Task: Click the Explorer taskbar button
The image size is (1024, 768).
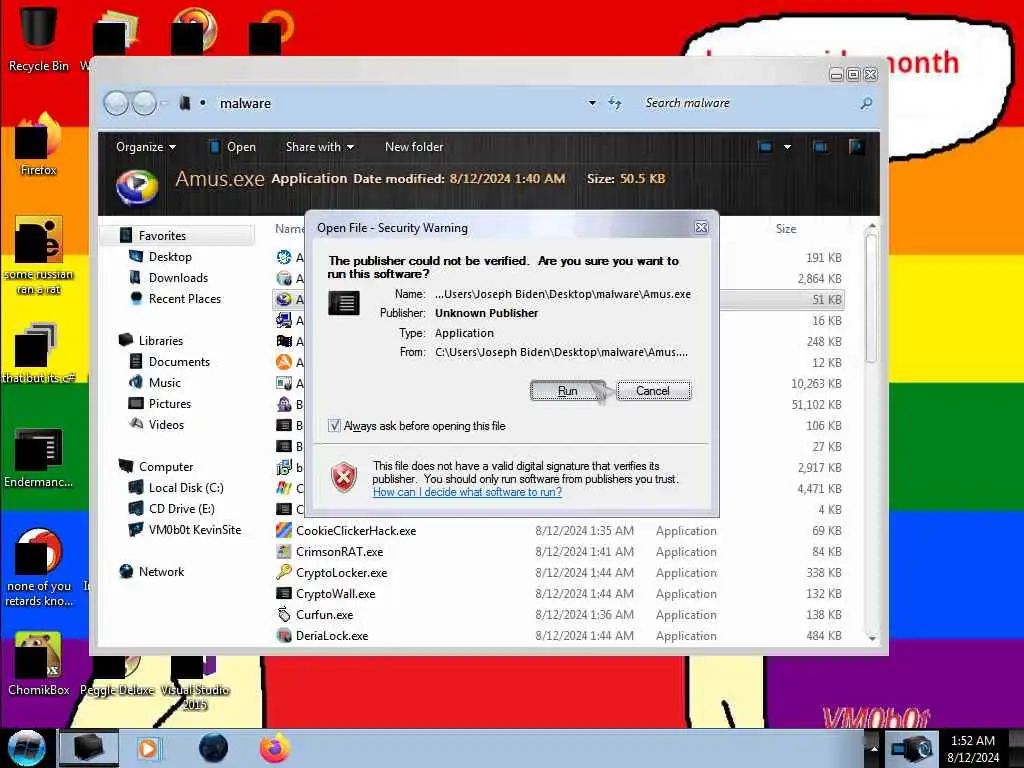Action: pos(89,748)
